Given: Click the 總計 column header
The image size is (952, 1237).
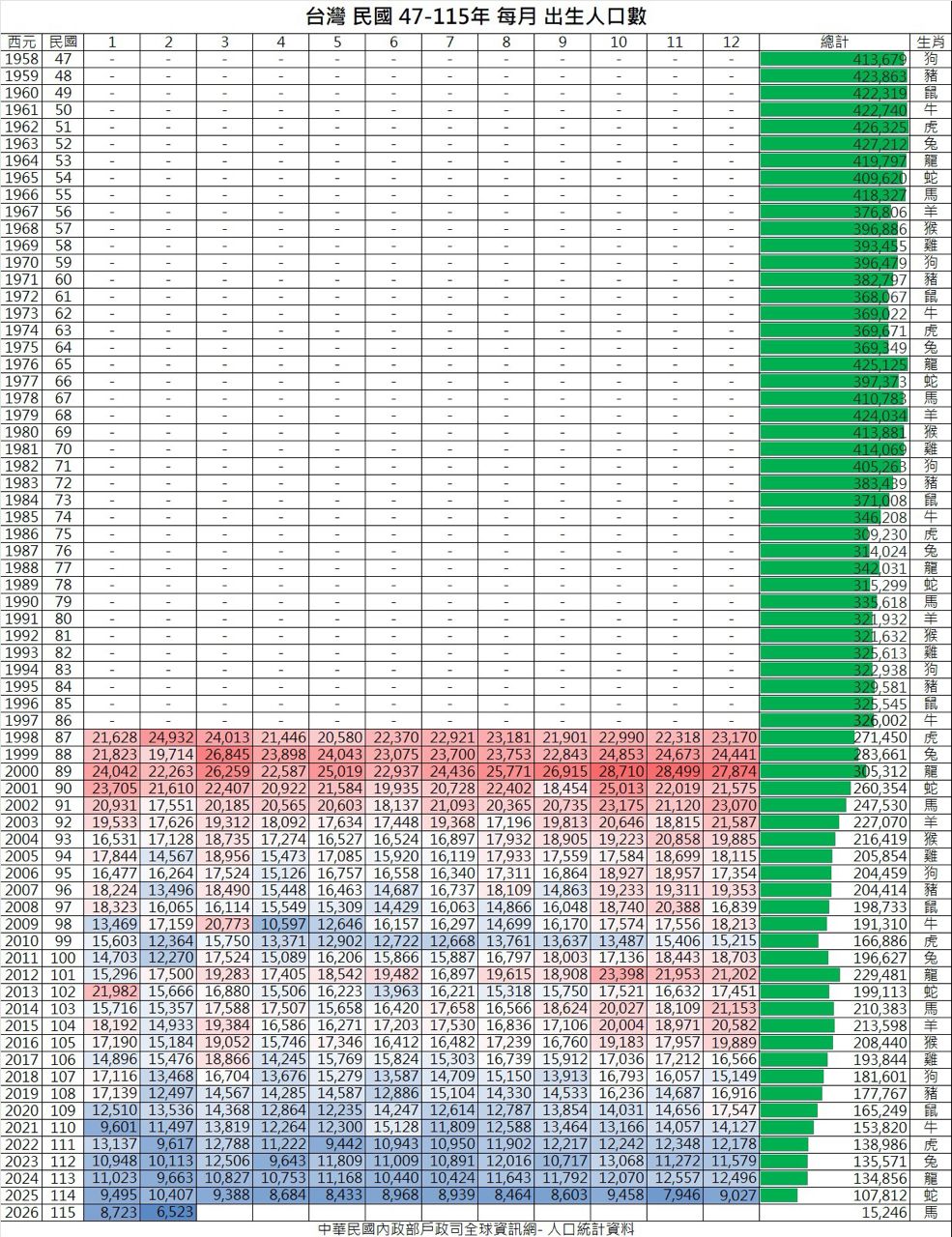Looking at the screenshot, I should [x=834, y=42].
